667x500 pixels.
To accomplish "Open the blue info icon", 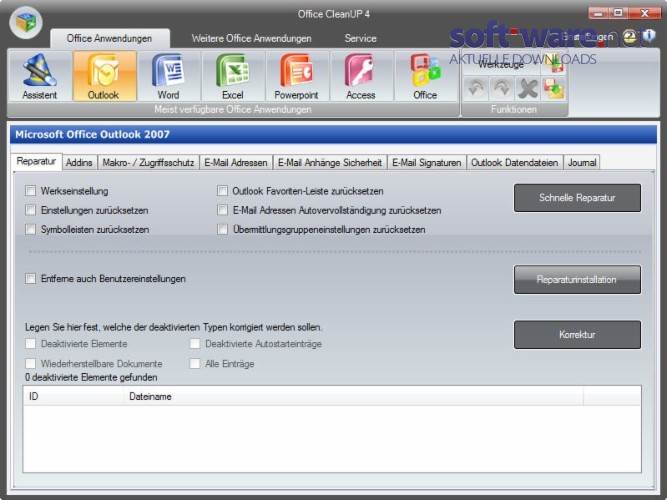I will (x=649, y=36).
